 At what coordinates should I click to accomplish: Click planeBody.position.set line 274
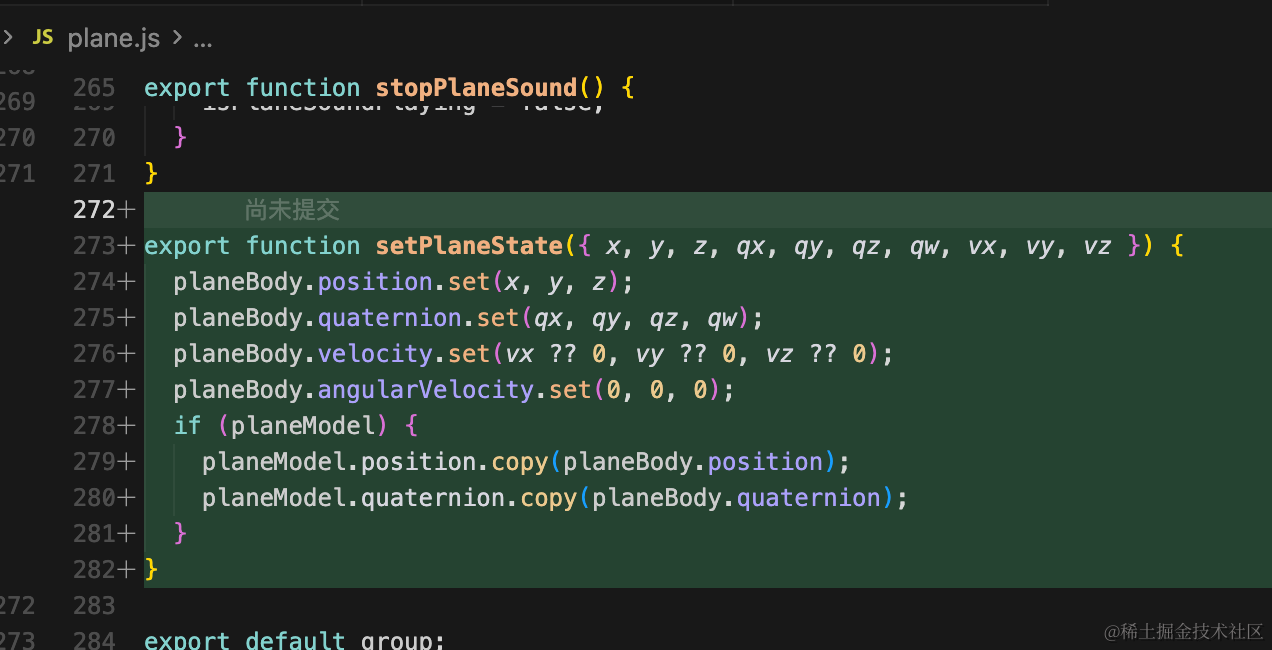[x=404, y=282]
